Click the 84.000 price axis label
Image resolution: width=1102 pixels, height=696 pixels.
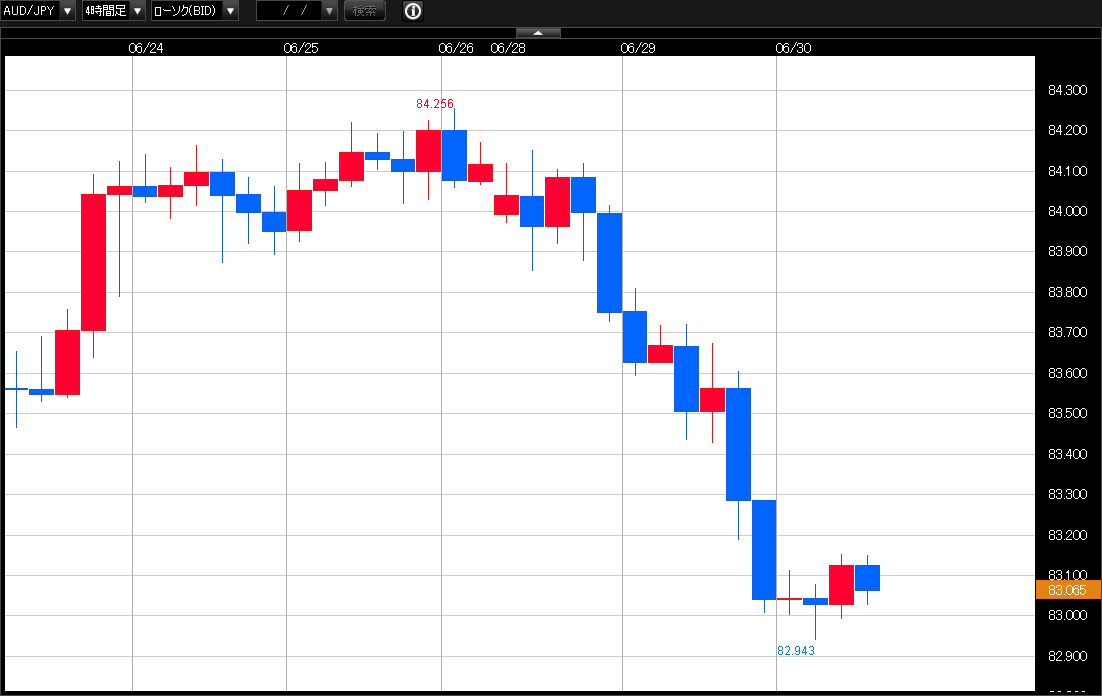coord(1067,211)
